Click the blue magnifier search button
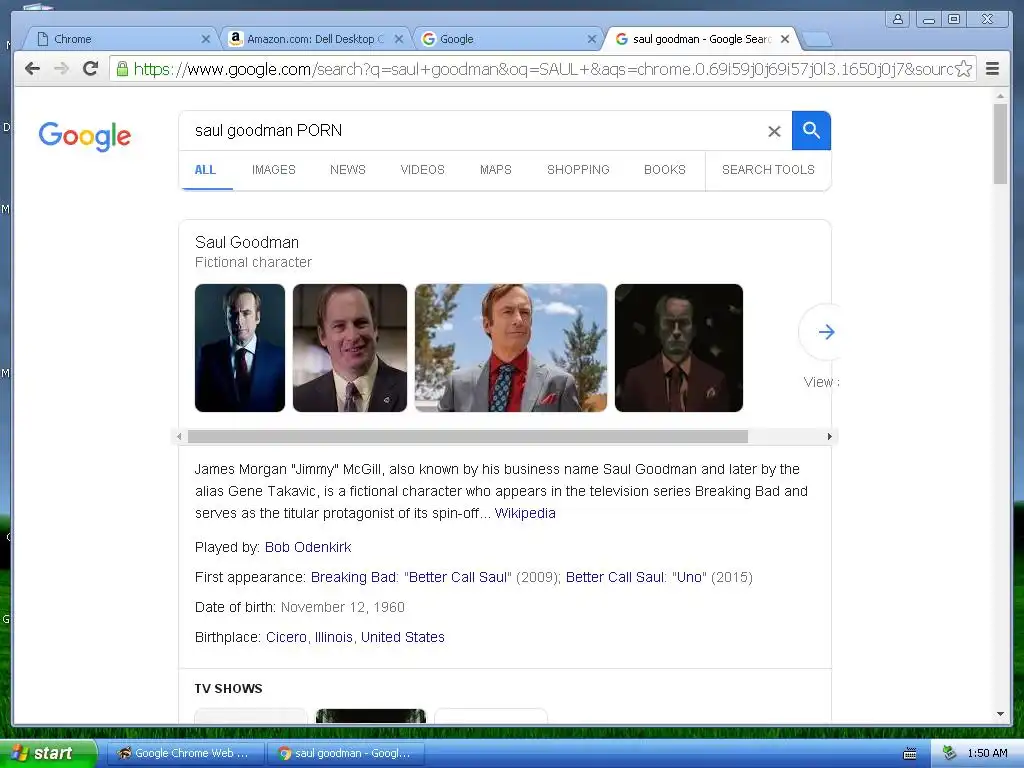 (x=811, y=131)
